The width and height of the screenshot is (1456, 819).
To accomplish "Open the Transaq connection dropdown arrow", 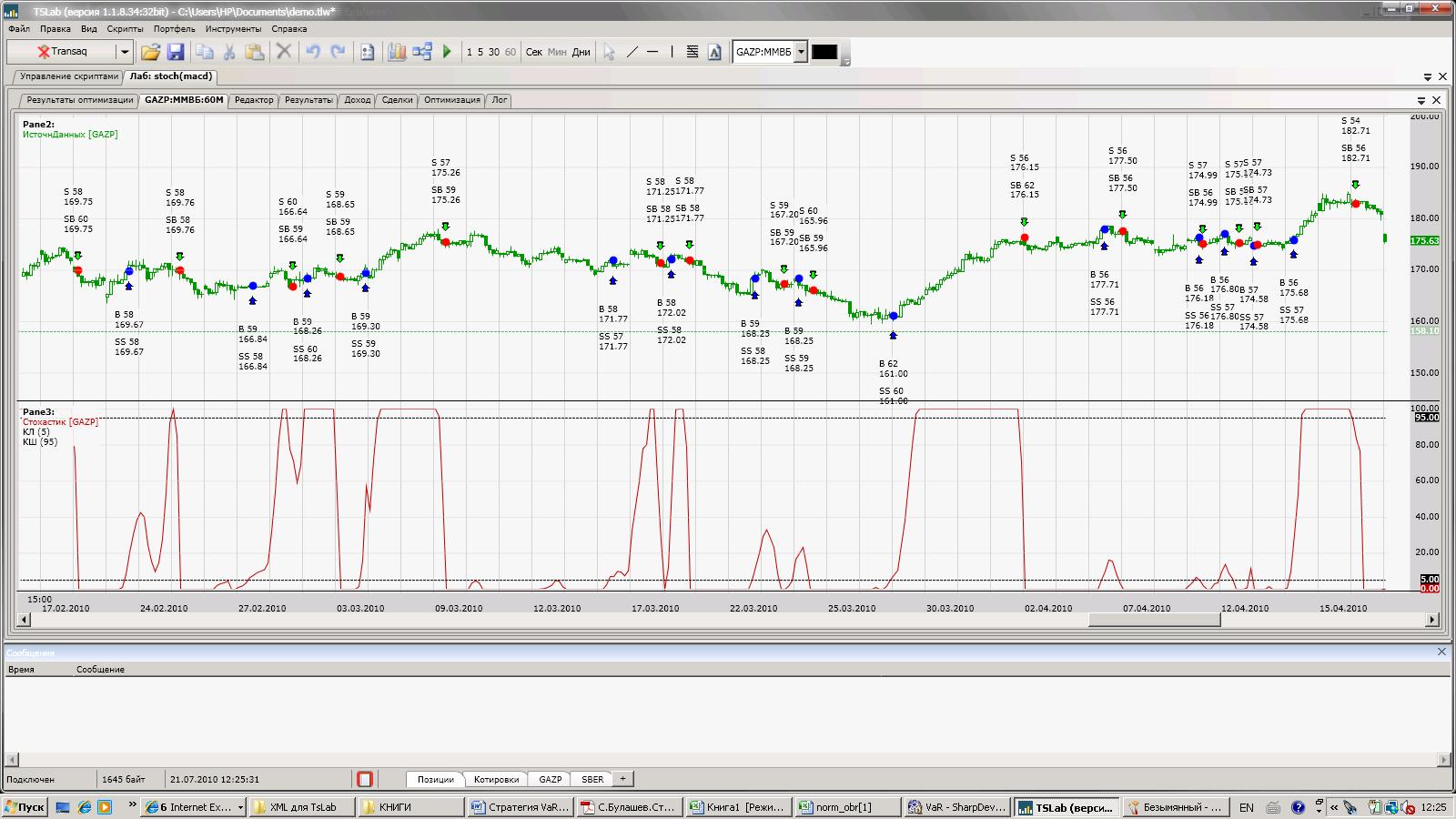I will (125, 52).
